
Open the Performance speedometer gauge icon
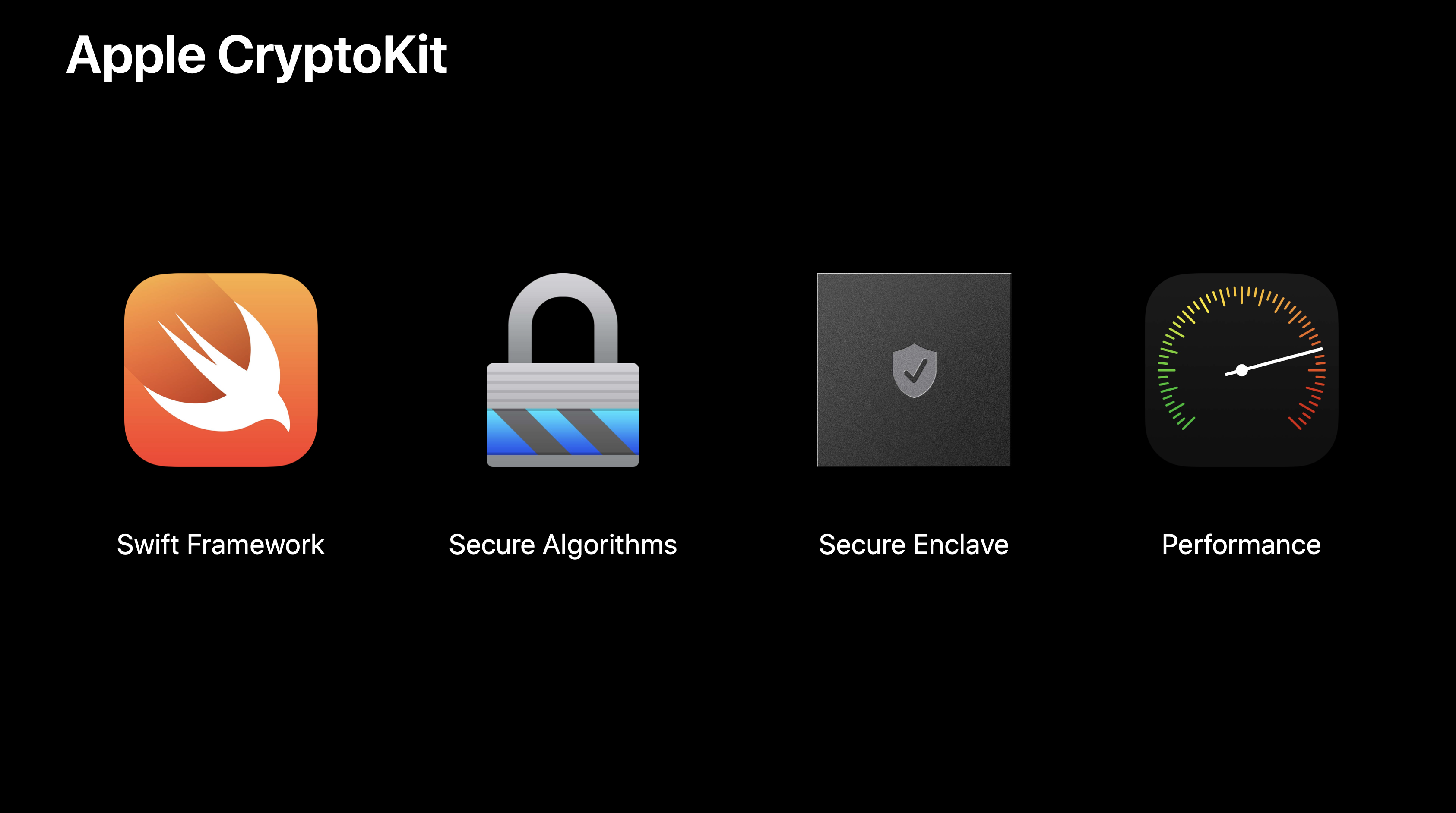point(1241,370)
